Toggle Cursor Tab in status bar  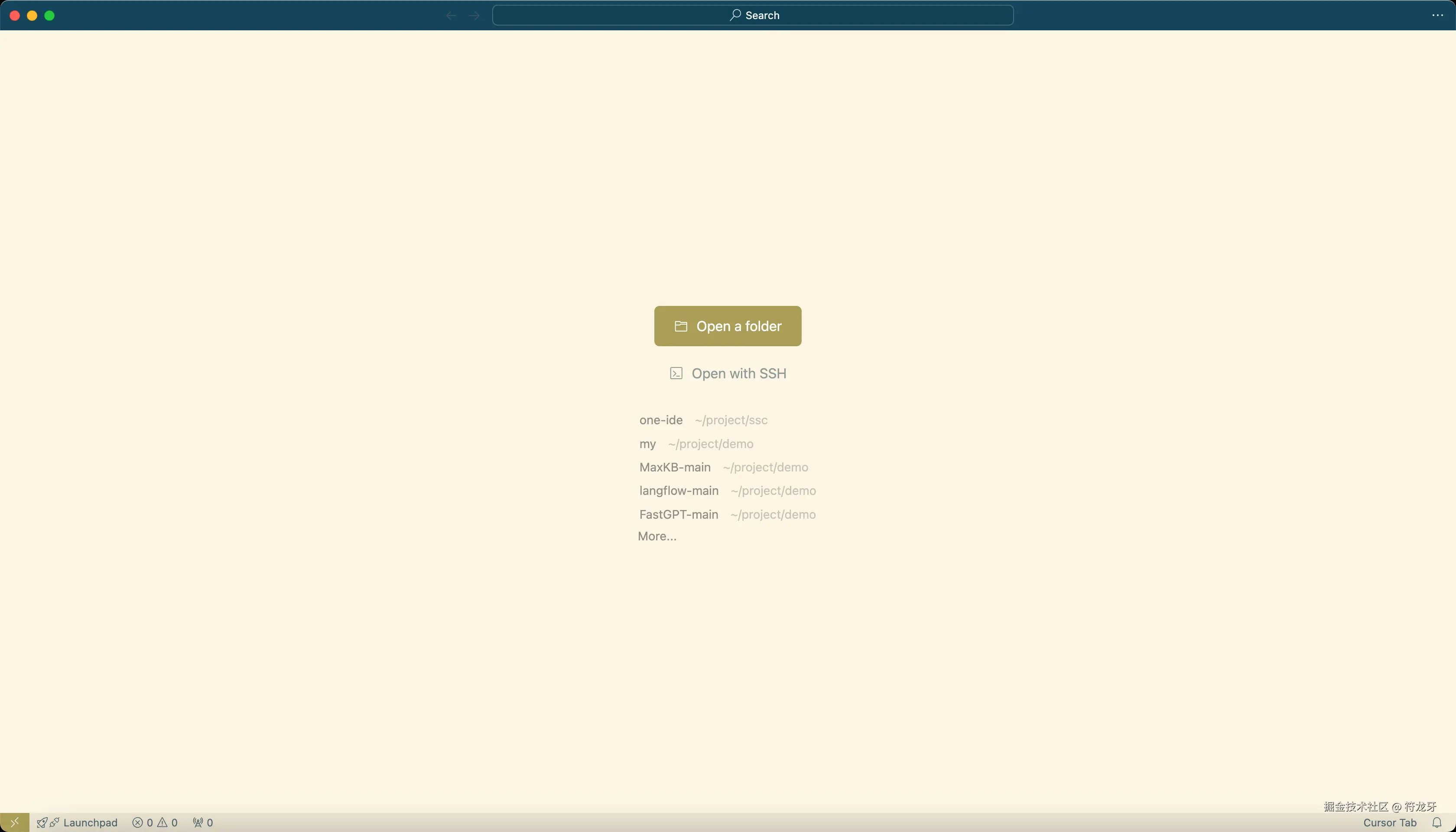click(1389, 822)
